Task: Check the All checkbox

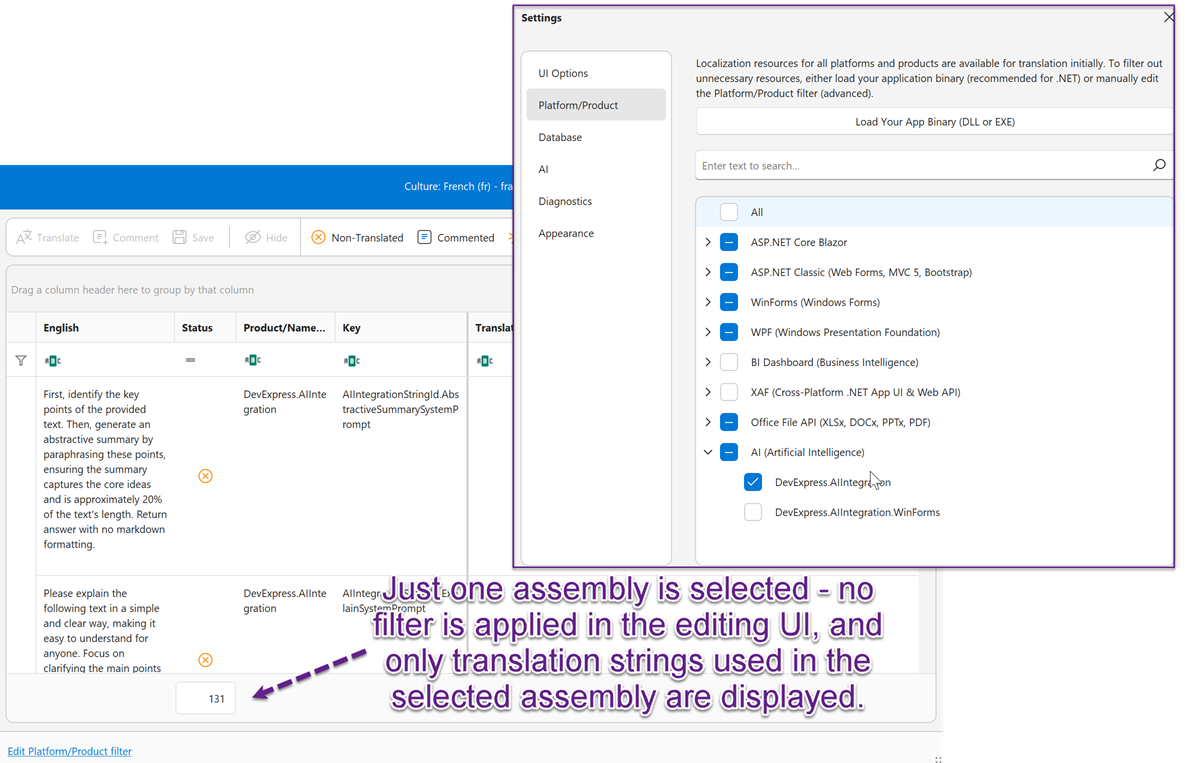Action: [729, 212]
